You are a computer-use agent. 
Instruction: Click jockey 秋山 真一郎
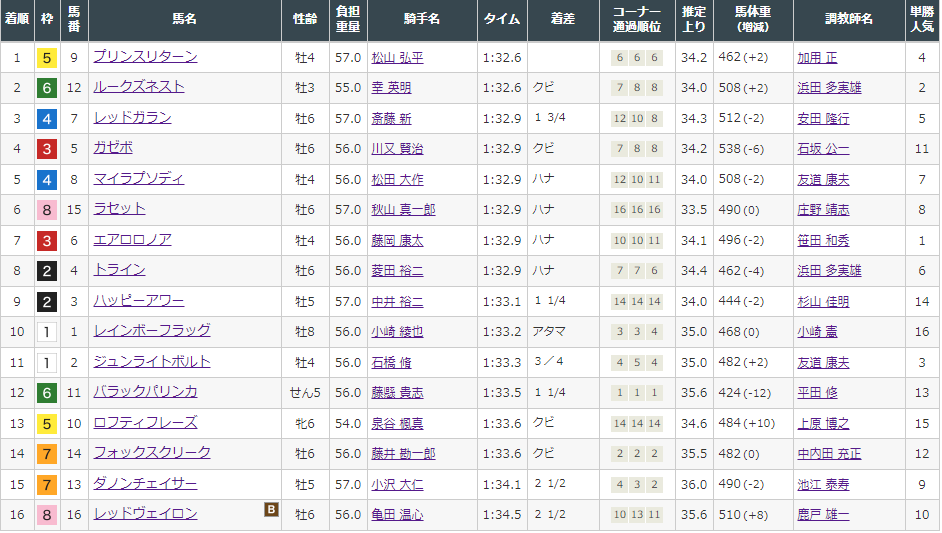click(403, 210)
